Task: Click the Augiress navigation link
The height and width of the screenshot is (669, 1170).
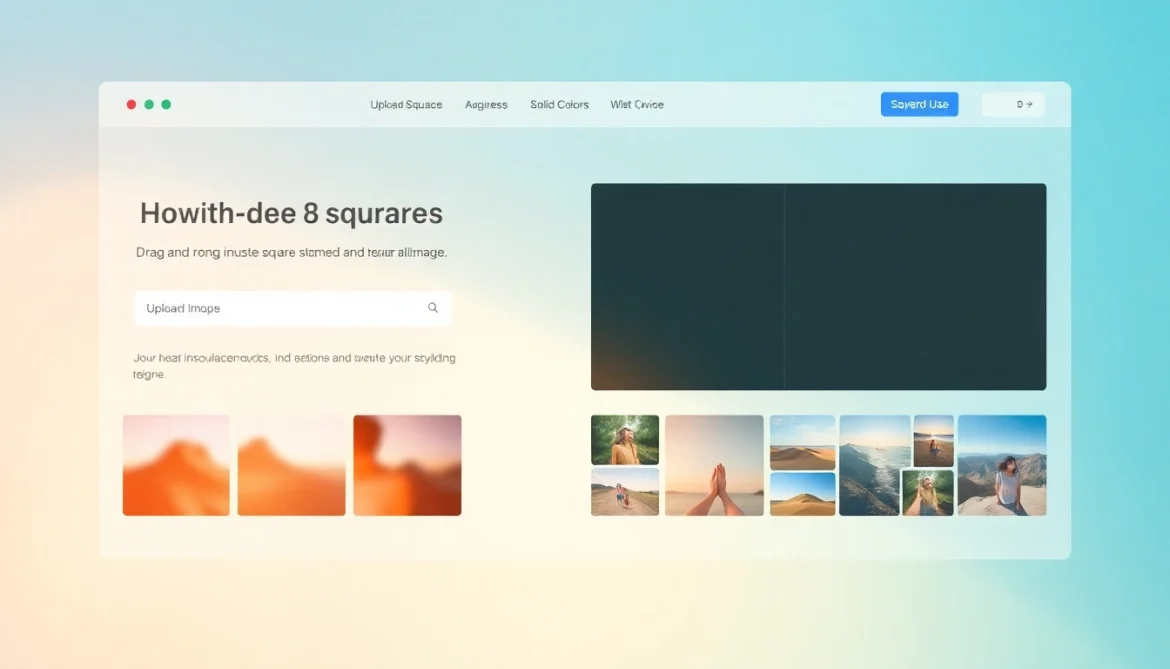Action: (x=486, y=104)
